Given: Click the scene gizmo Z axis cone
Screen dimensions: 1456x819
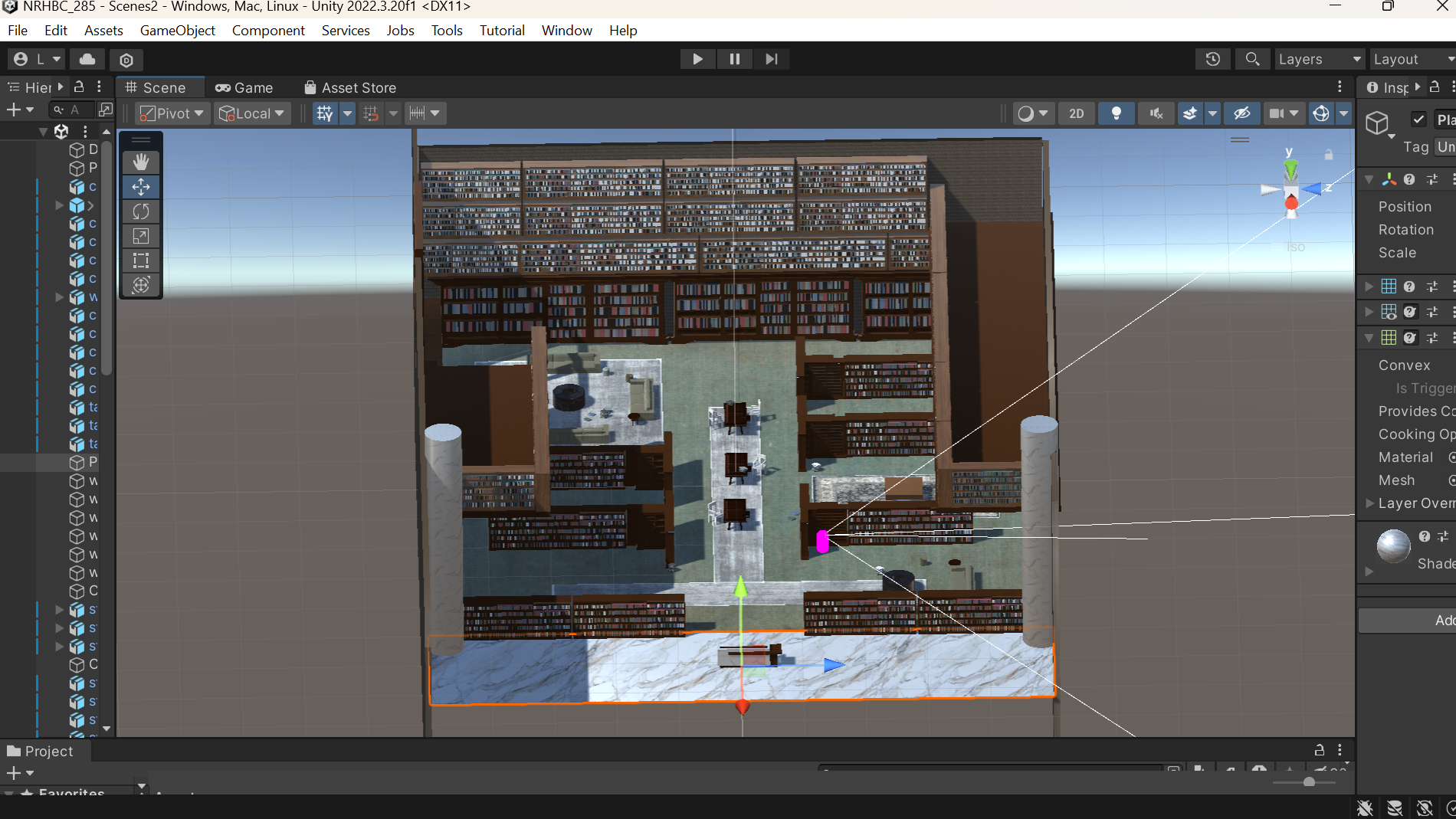Looking at the screenshot, I should 1313,188.
